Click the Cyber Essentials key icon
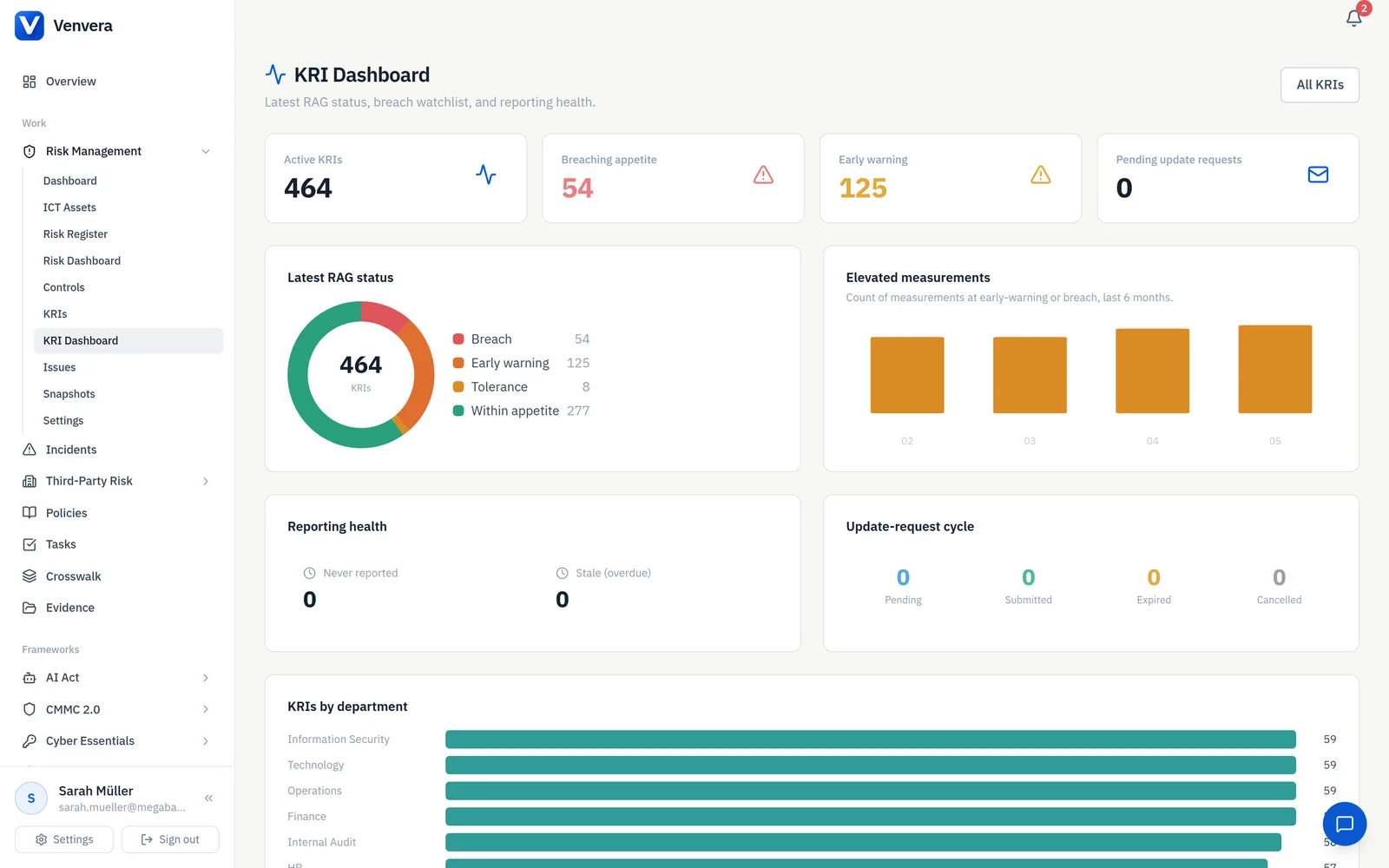 pos(30,741)
